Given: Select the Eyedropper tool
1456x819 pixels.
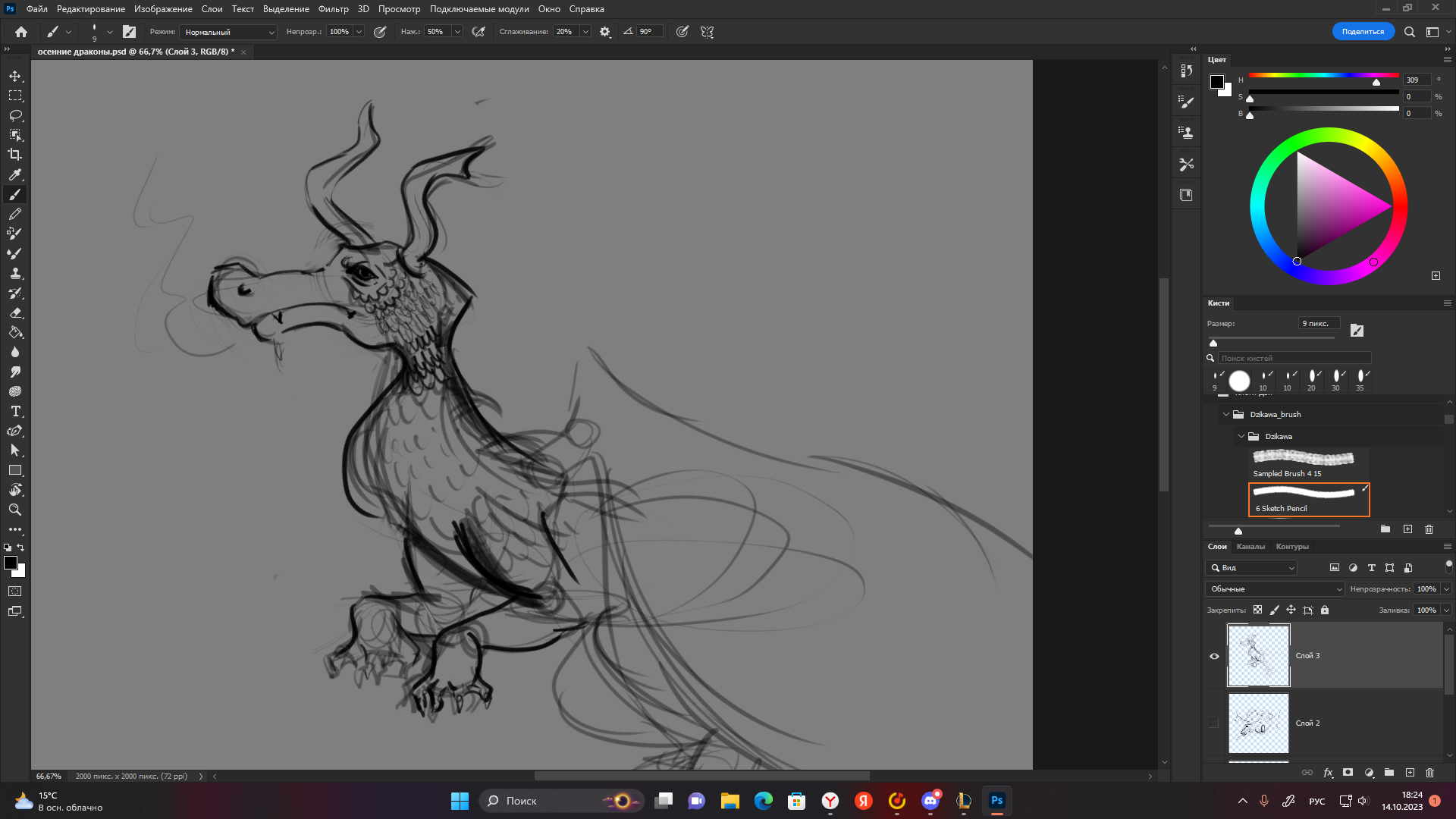Looking at the screenshot, I should 15,174.
